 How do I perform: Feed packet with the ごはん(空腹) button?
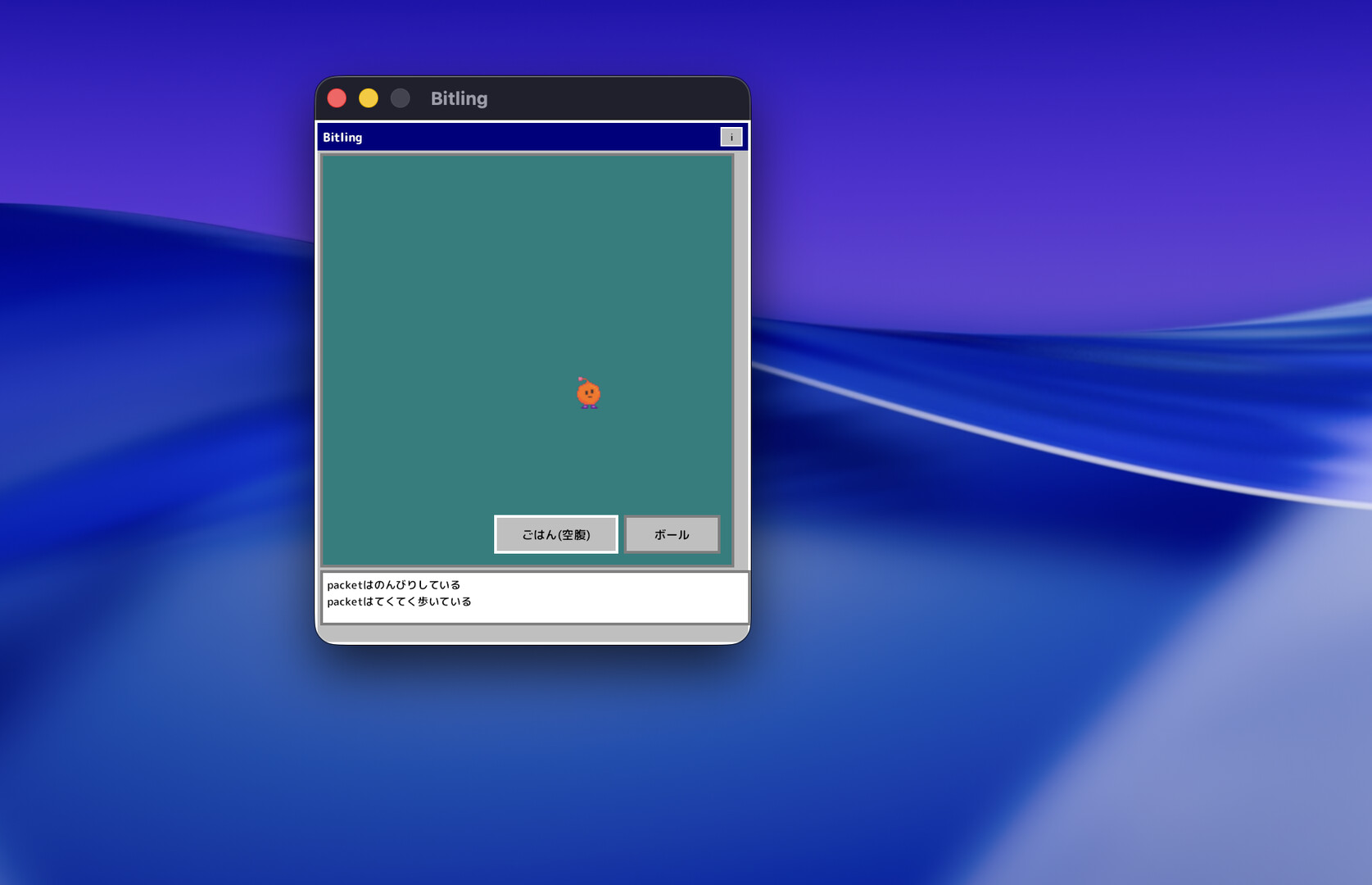point(556,534)
